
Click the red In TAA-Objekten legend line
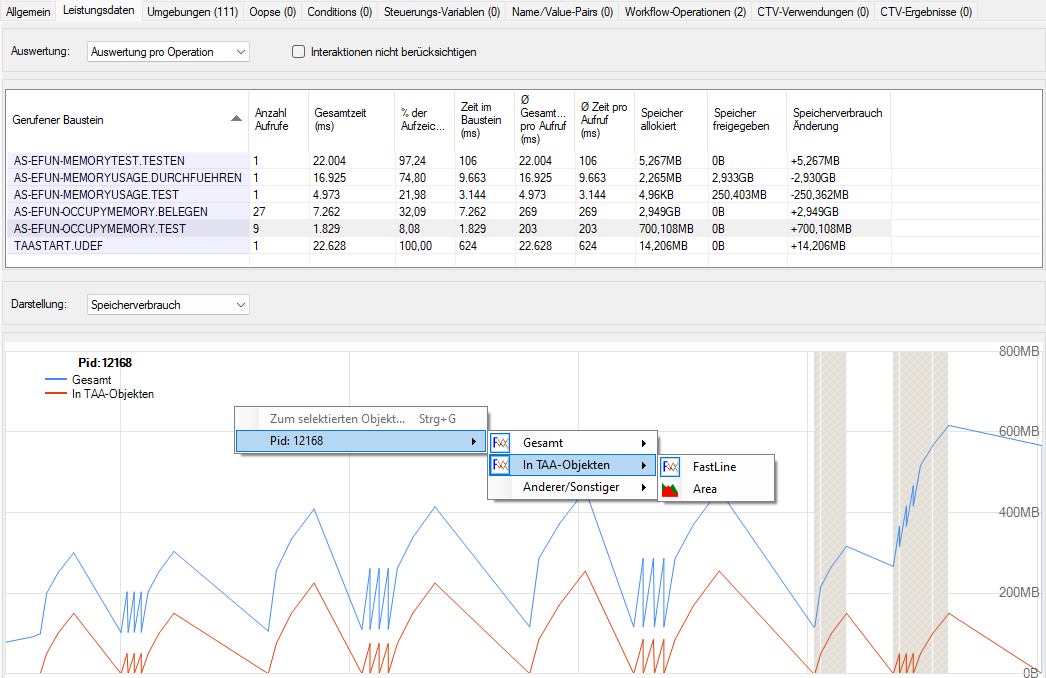[56, 394]
